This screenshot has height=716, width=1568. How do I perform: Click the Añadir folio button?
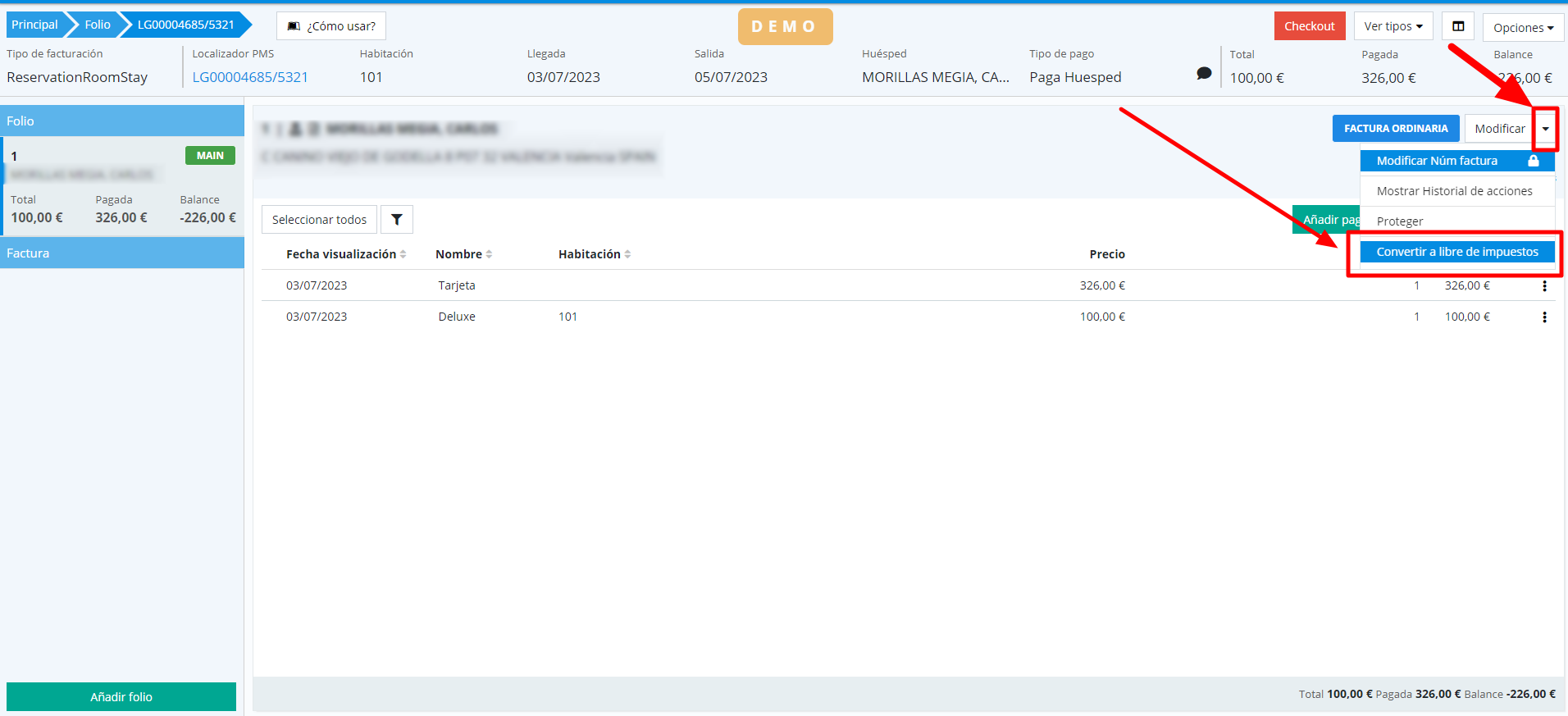click(121, 696)
